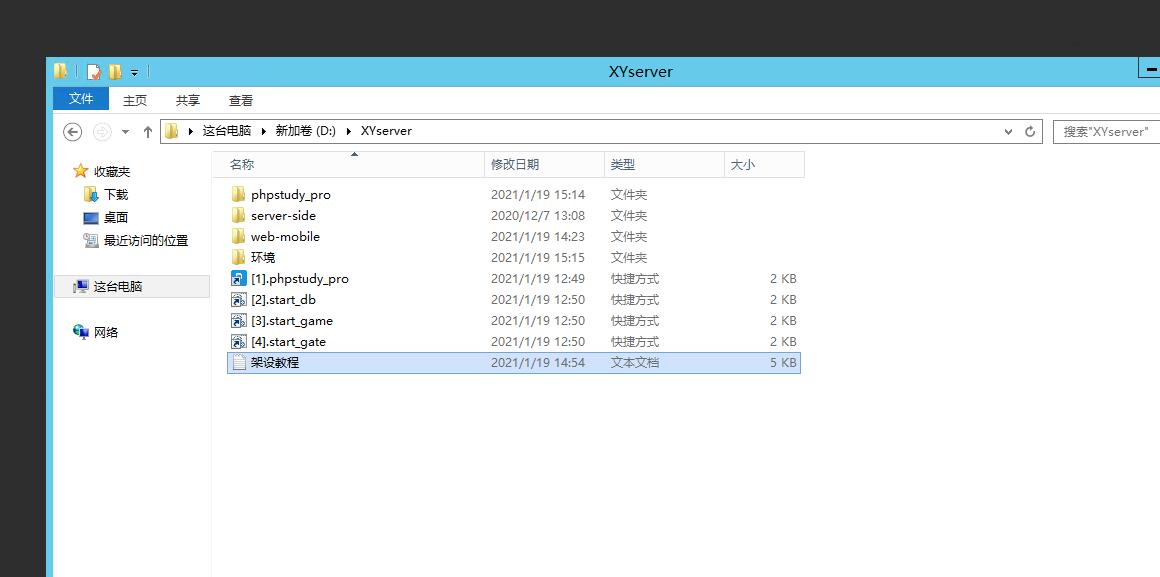Click New Folder icon in title bar

(x=115, y=72)
